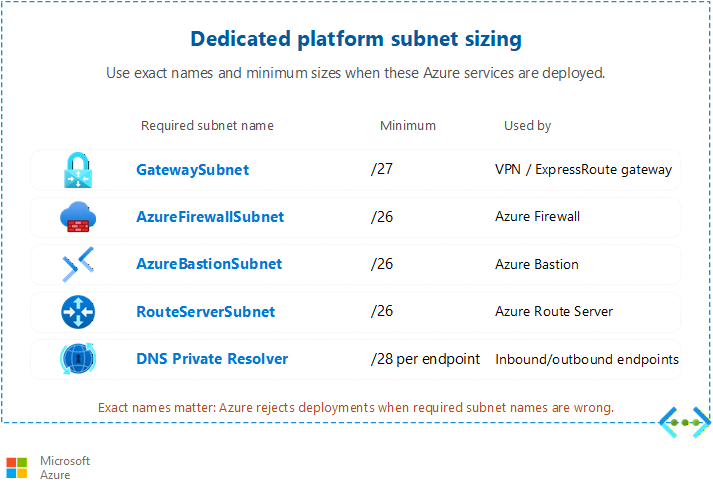Click the Microsoft Azure wordmark text
This screenshot has height=489, width=713.
[x=65, y=468]
